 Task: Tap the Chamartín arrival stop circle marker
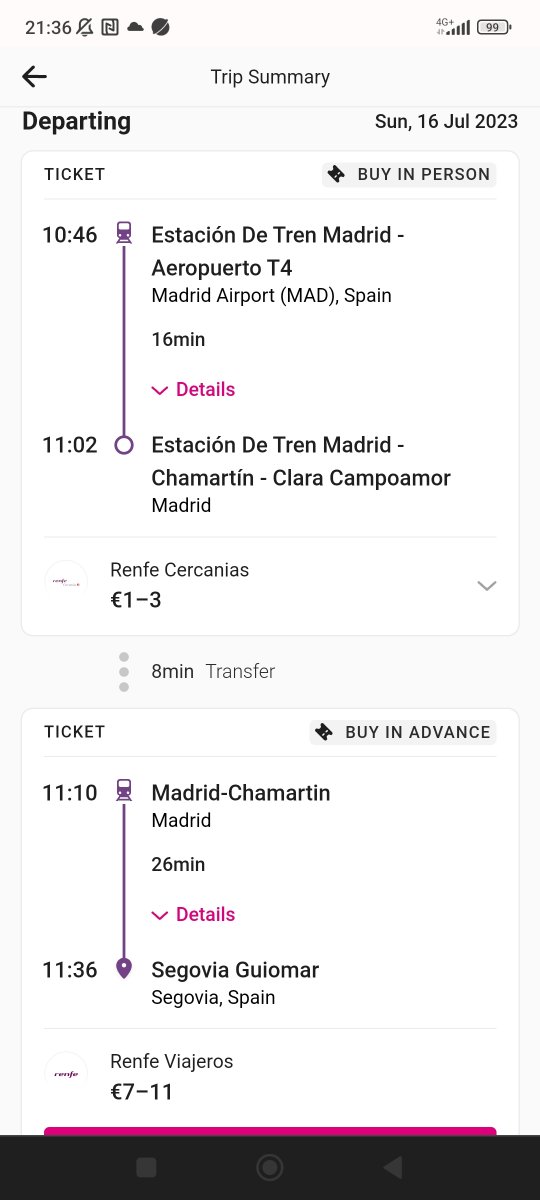click(124, 445)
